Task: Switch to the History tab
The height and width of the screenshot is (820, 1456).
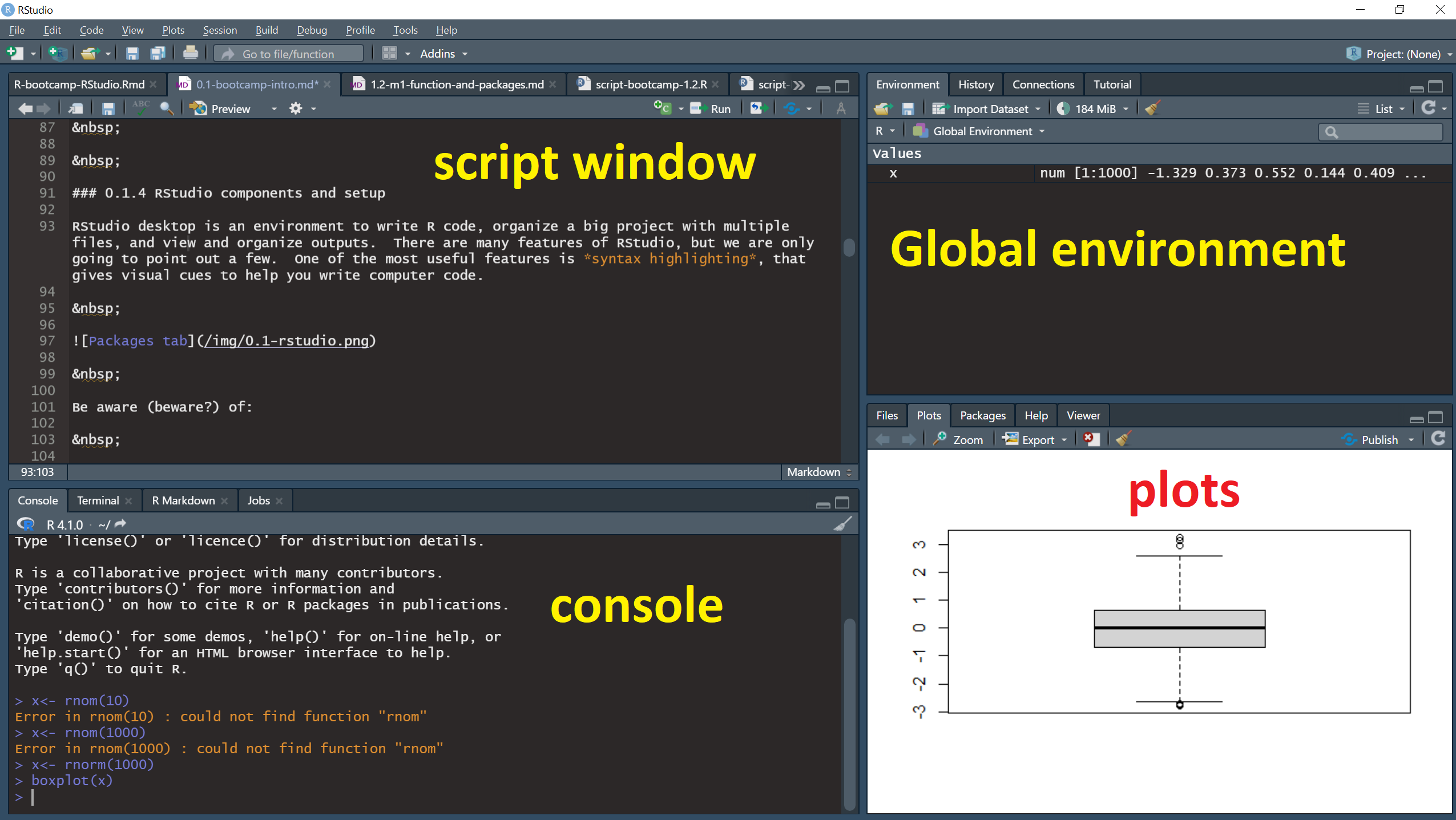Action: point(975,84)
